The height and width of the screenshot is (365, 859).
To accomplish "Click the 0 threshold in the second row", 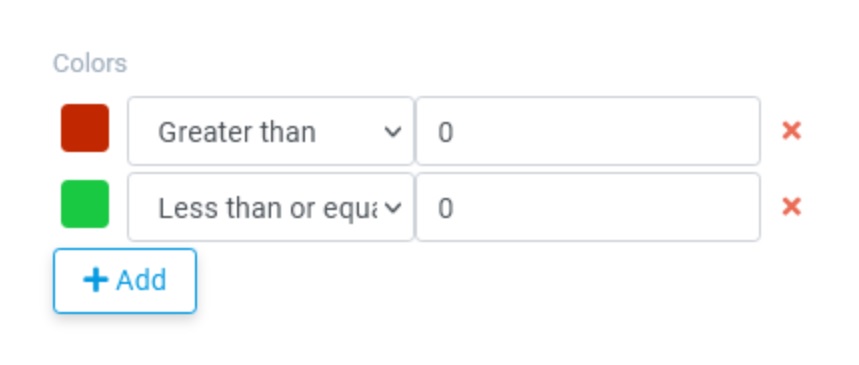I will click(445, 209).
